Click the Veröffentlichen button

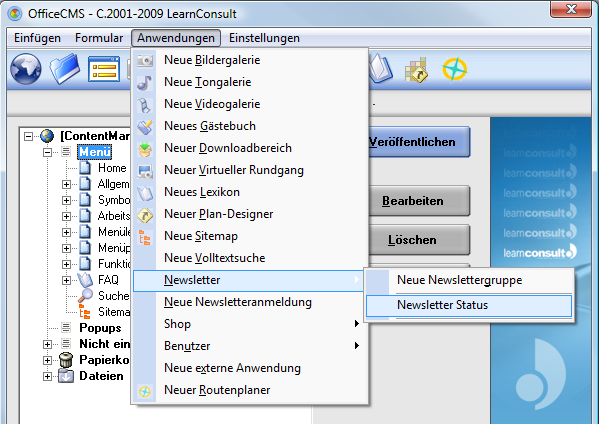coord(419,142)
